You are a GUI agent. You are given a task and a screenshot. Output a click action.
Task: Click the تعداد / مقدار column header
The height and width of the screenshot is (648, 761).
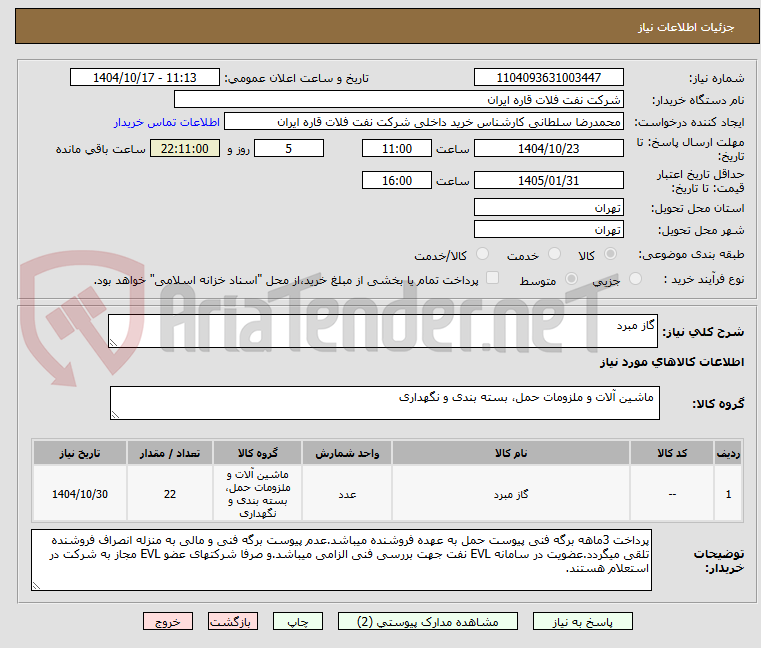[170, 453]
